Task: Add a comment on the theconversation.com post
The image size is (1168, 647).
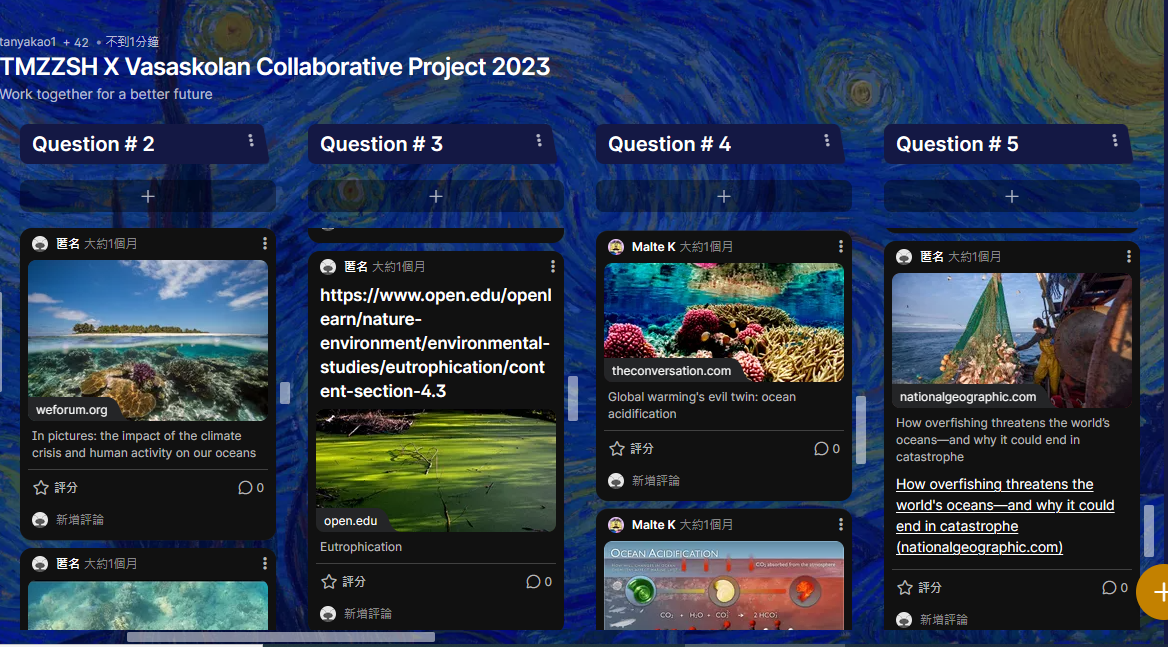Action: coord(656,481)
